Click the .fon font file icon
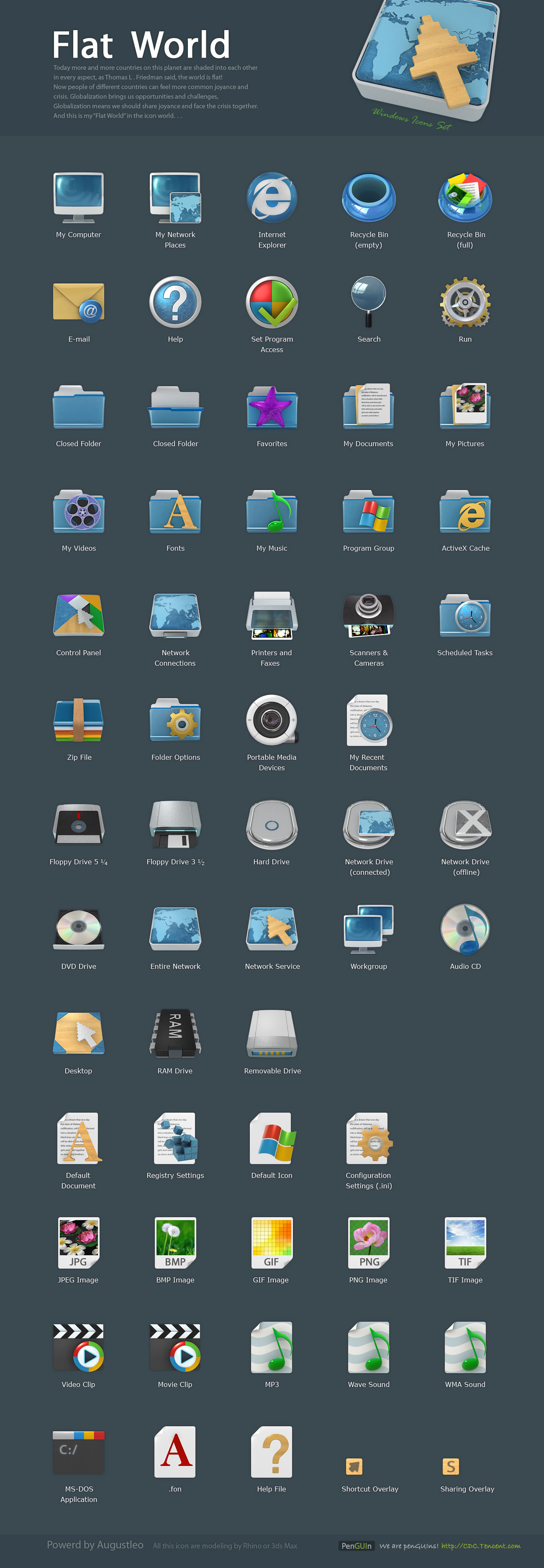 click(175, 1452)
